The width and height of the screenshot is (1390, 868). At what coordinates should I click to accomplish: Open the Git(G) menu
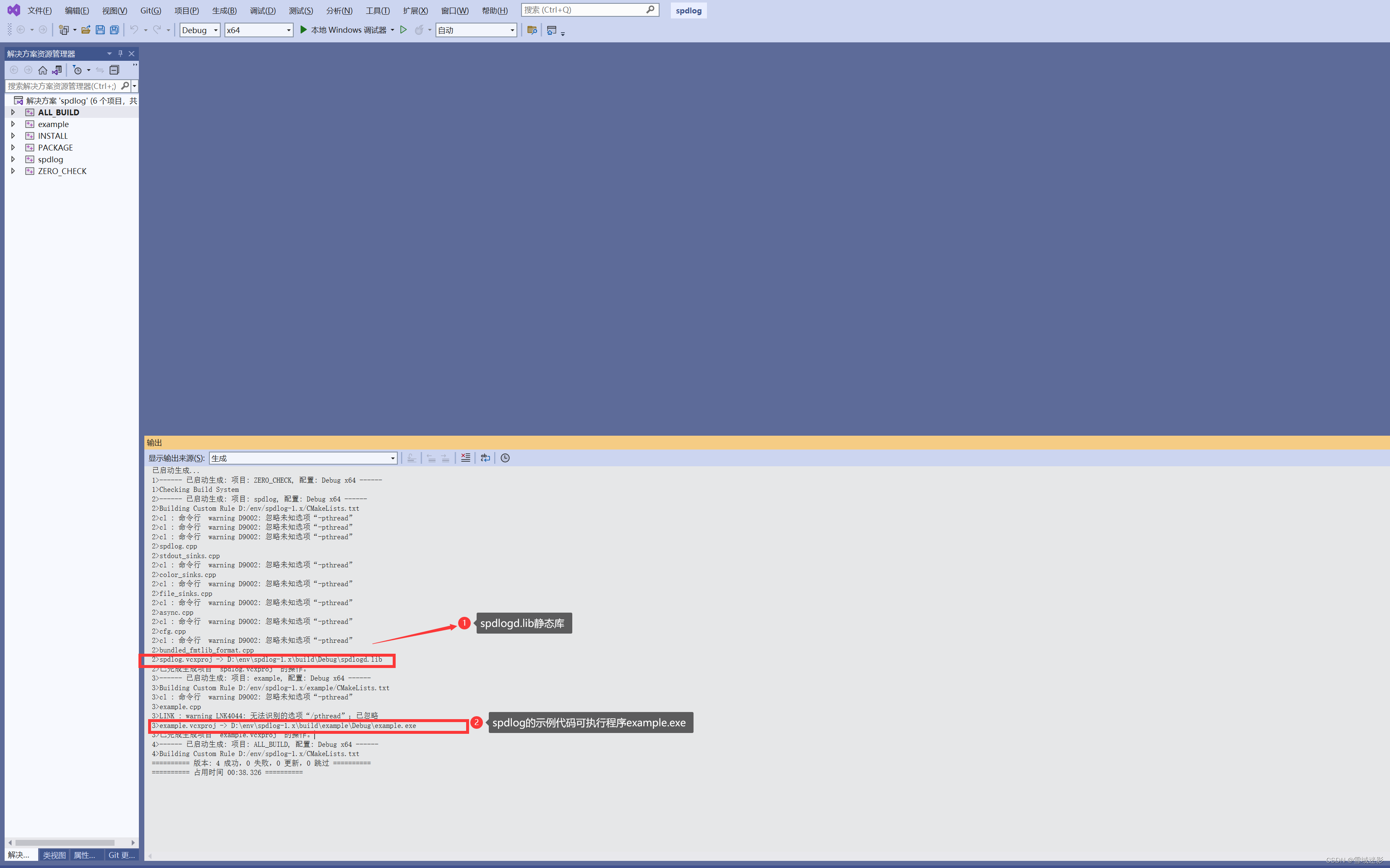pos(150,10)
